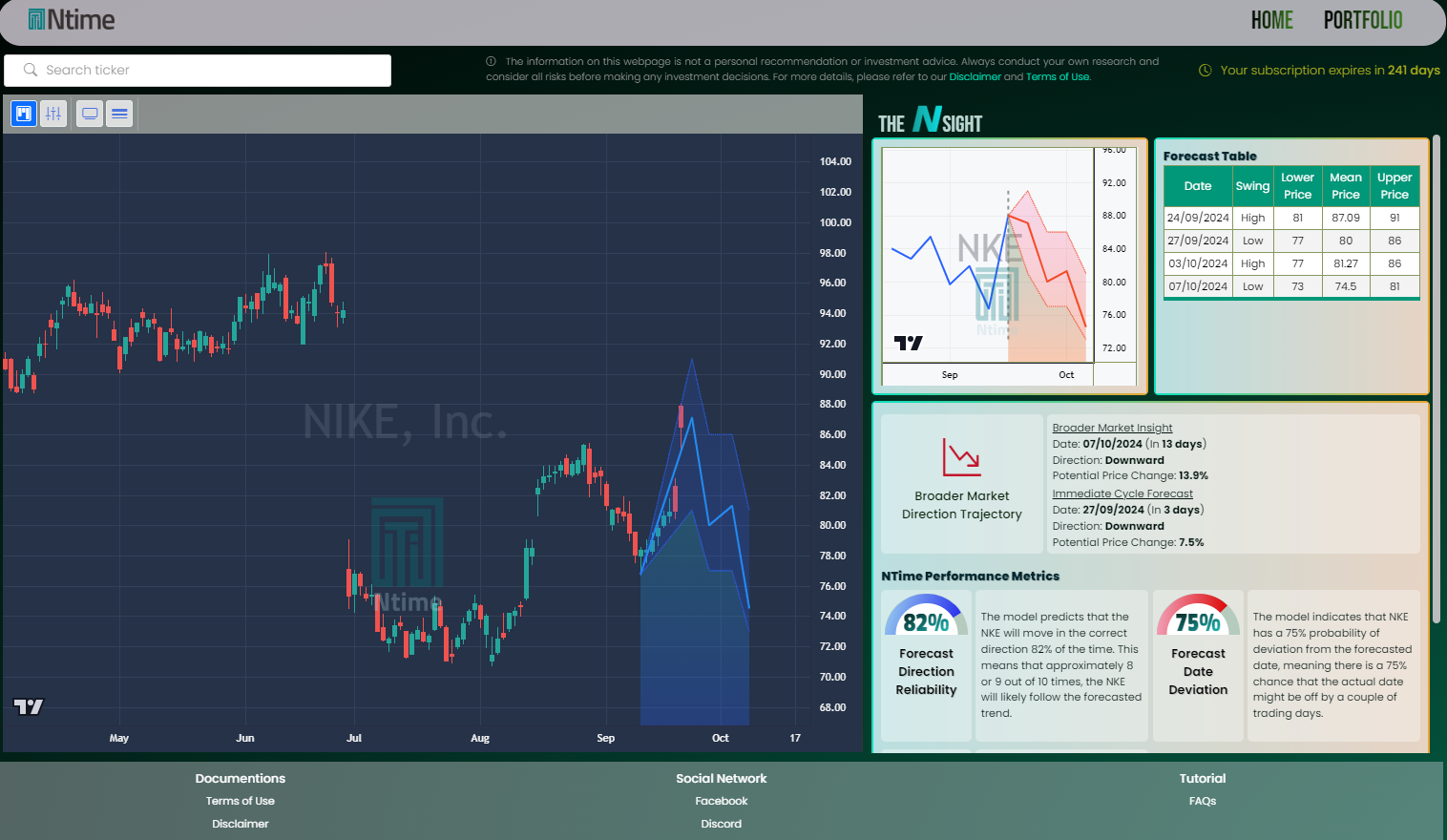
Task: Click the Lower Price column header
Action: pos(1297,186)
